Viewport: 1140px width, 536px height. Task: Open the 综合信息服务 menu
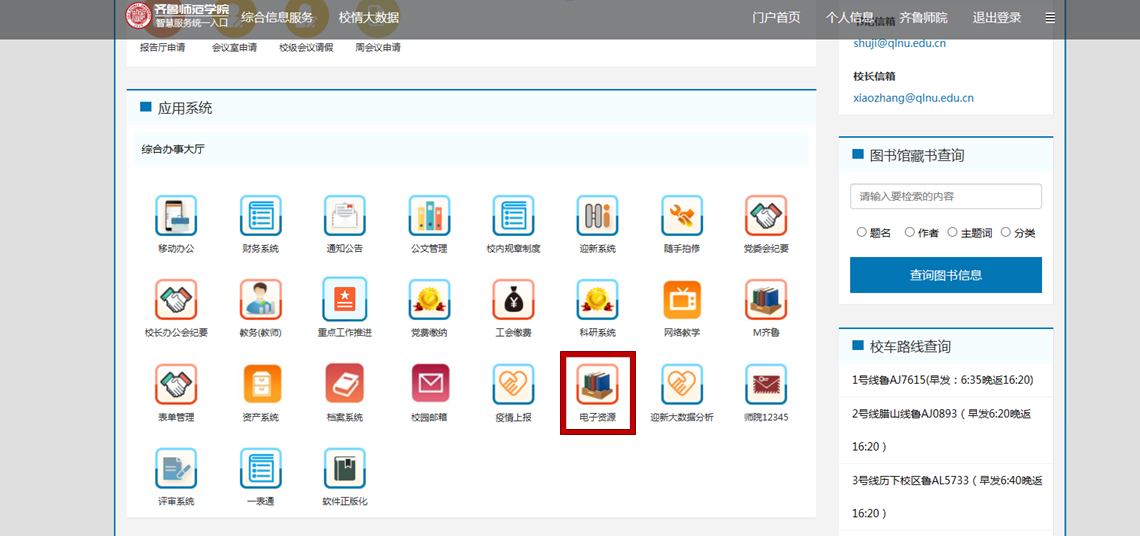click(x=277, y=18)
